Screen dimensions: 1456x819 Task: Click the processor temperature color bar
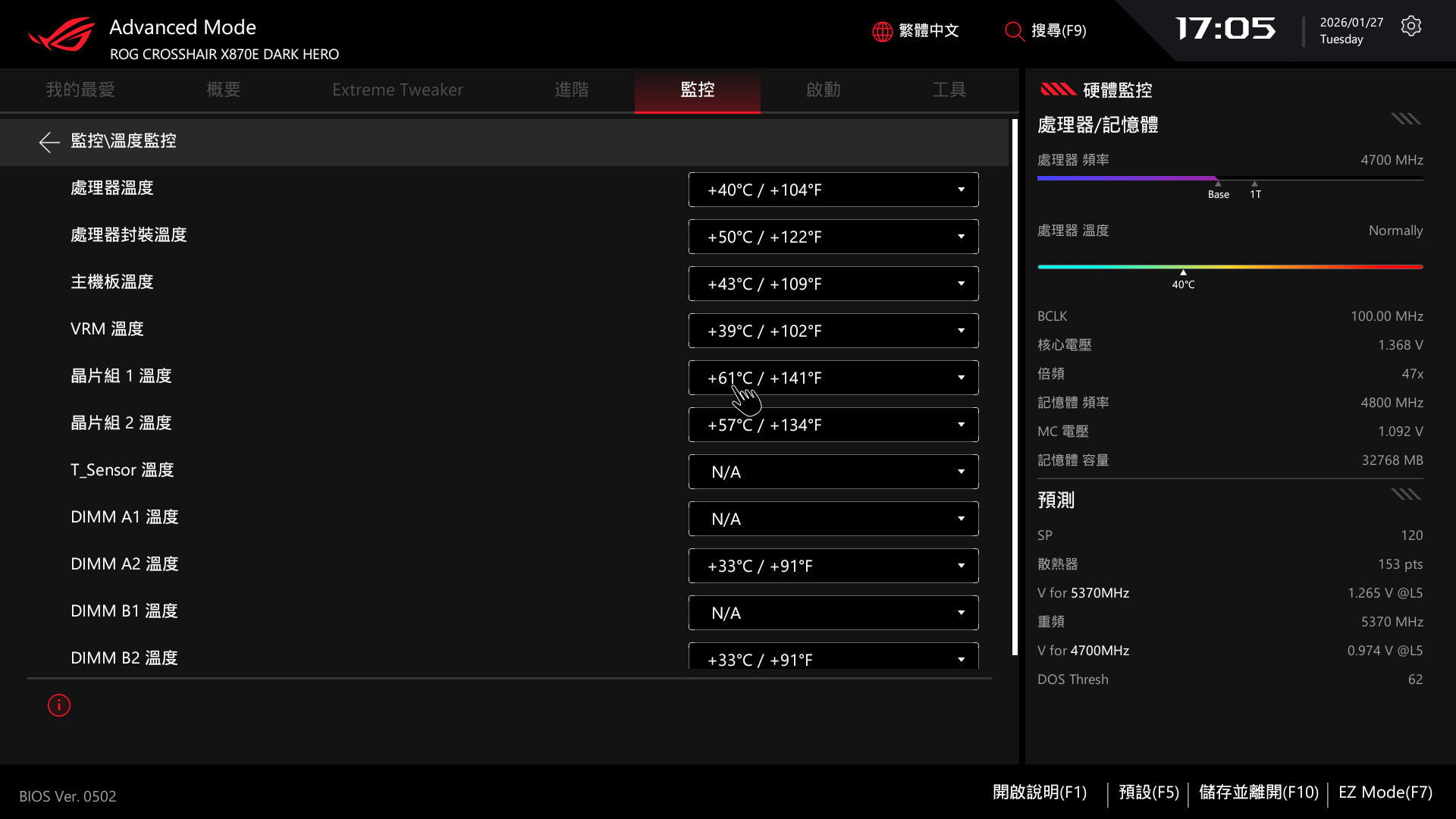coord(1229,267)
